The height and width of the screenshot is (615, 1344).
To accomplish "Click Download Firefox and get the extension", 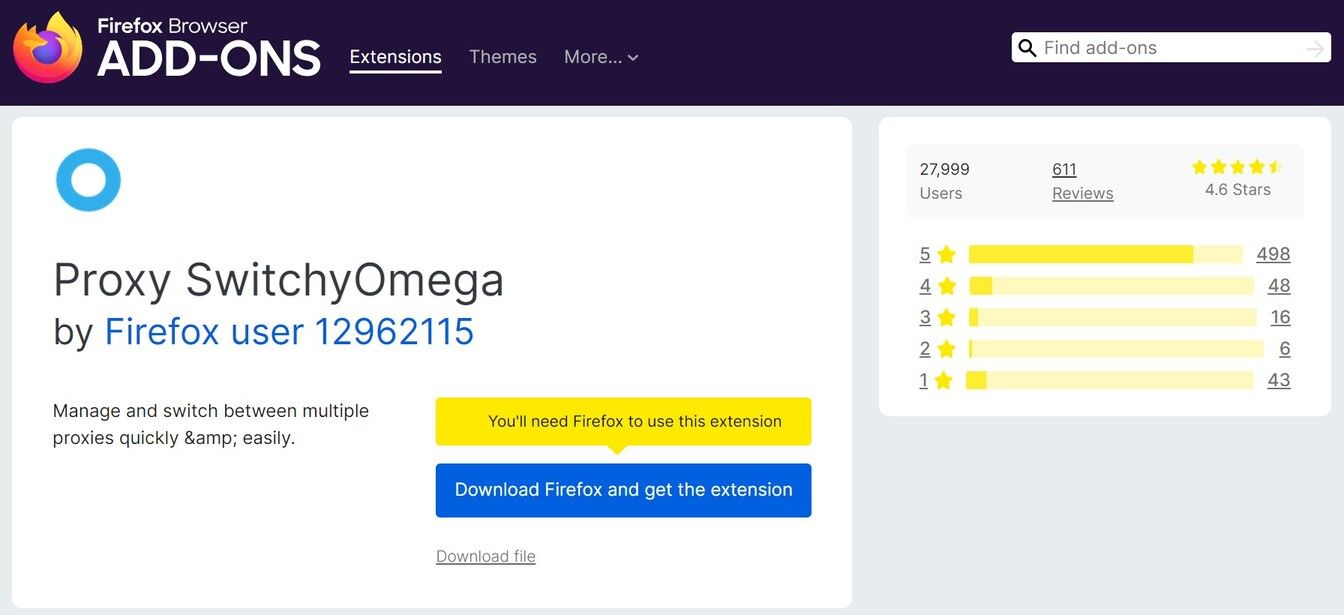I will pos(623,490).
